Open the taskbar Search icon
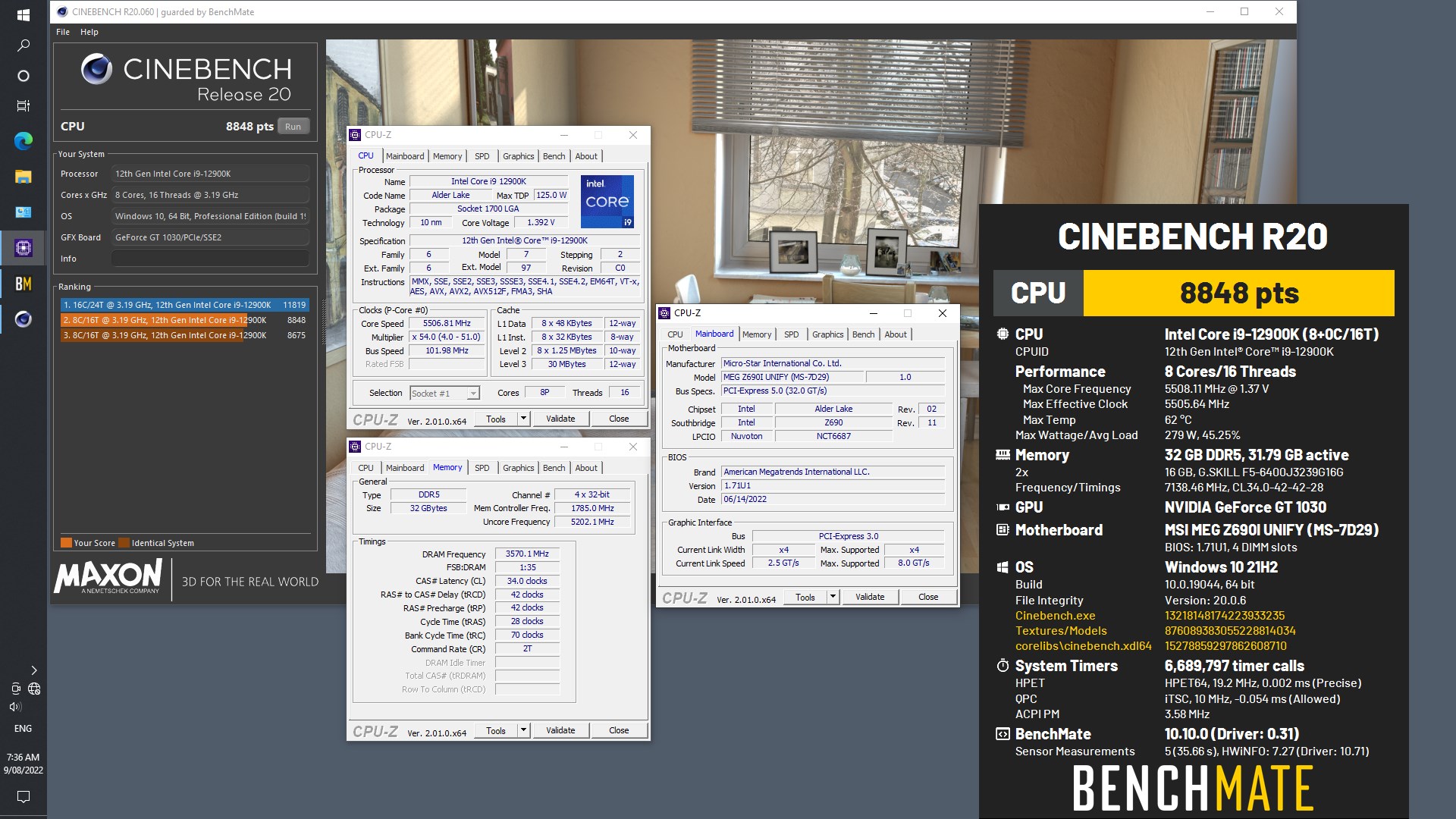 pos(23,45)
